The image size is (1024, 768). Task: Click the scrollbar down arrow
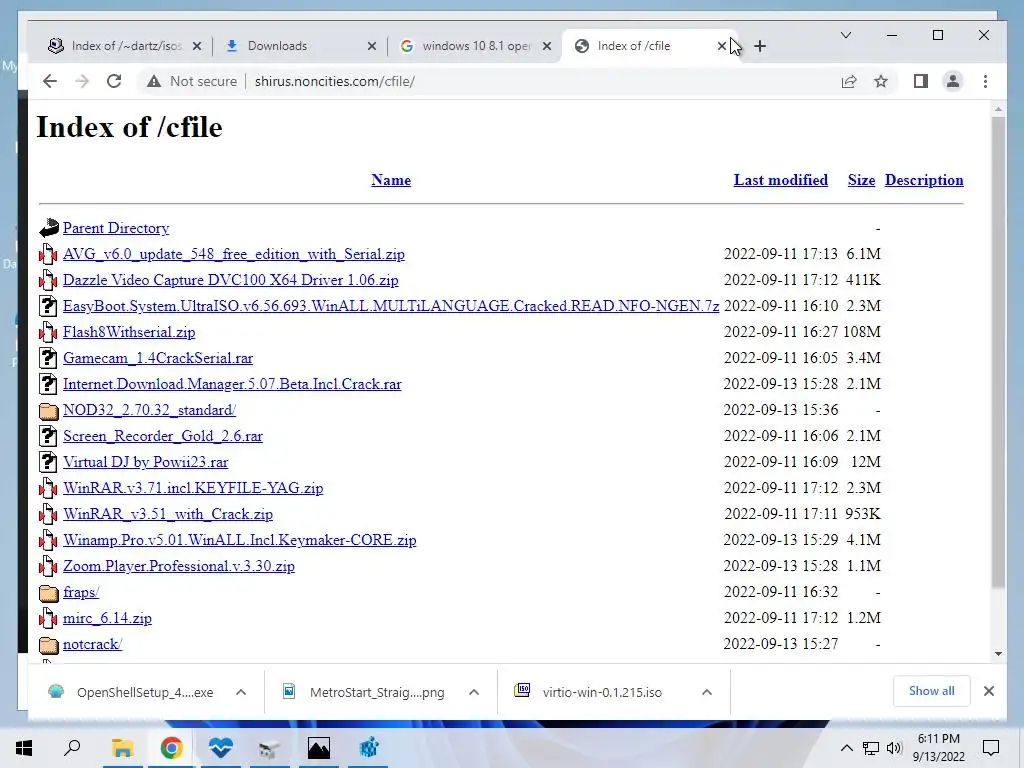pos(998,654)
